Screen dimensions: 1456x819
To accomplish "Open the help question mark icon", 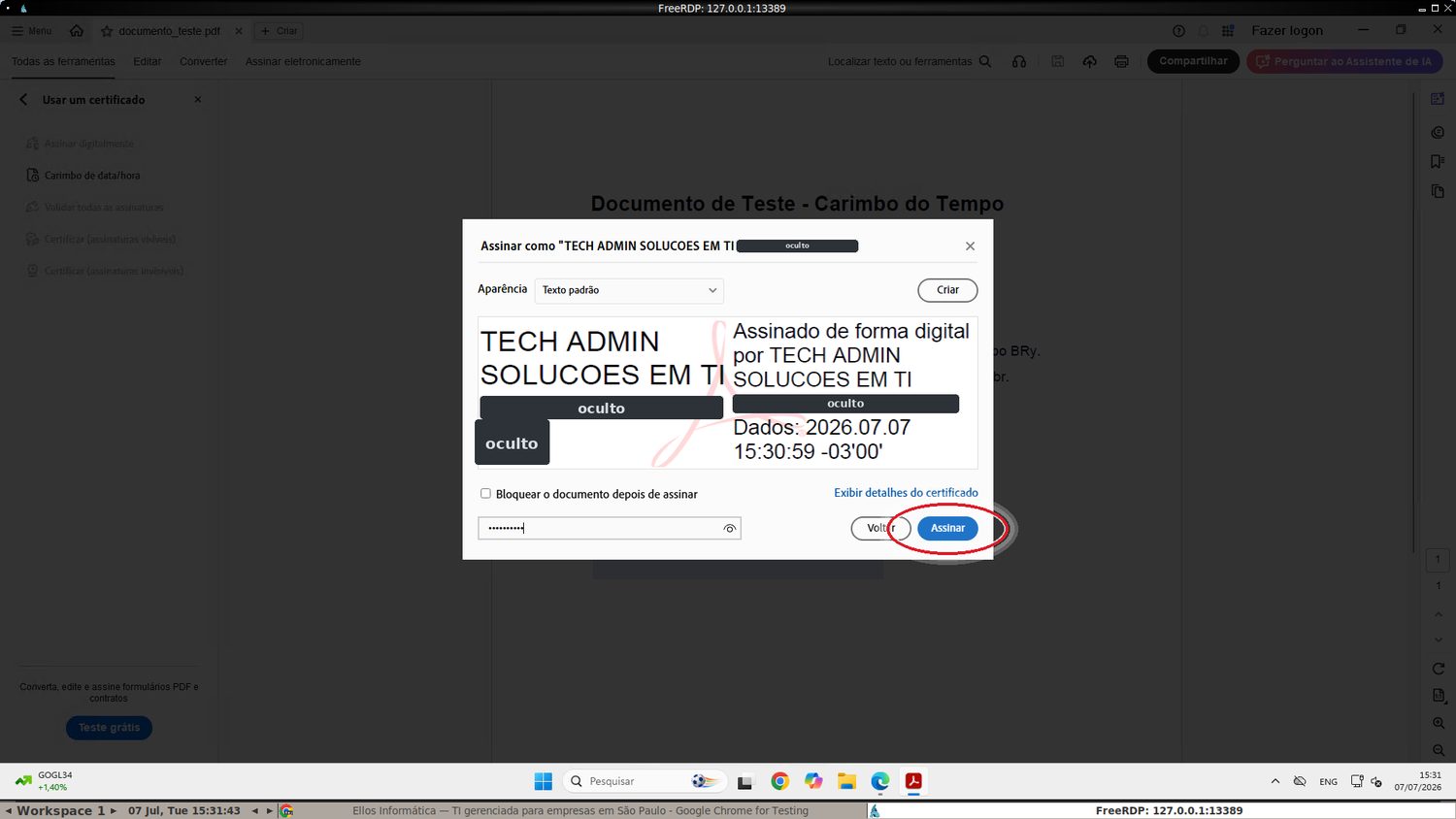I will [1178, 31].
